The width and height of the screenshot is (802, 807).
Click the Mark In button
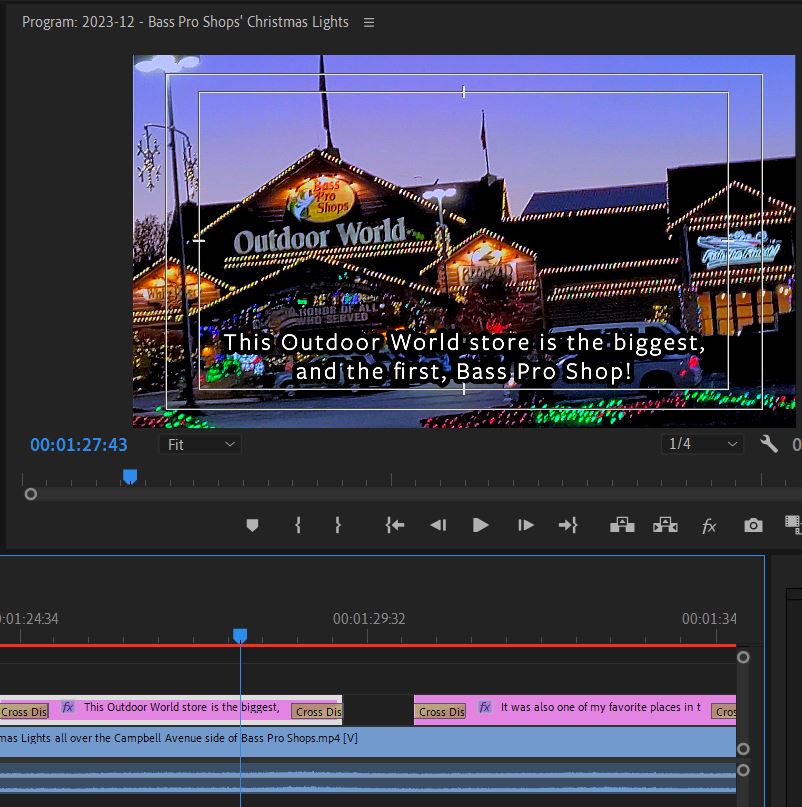tap(298, 525)
